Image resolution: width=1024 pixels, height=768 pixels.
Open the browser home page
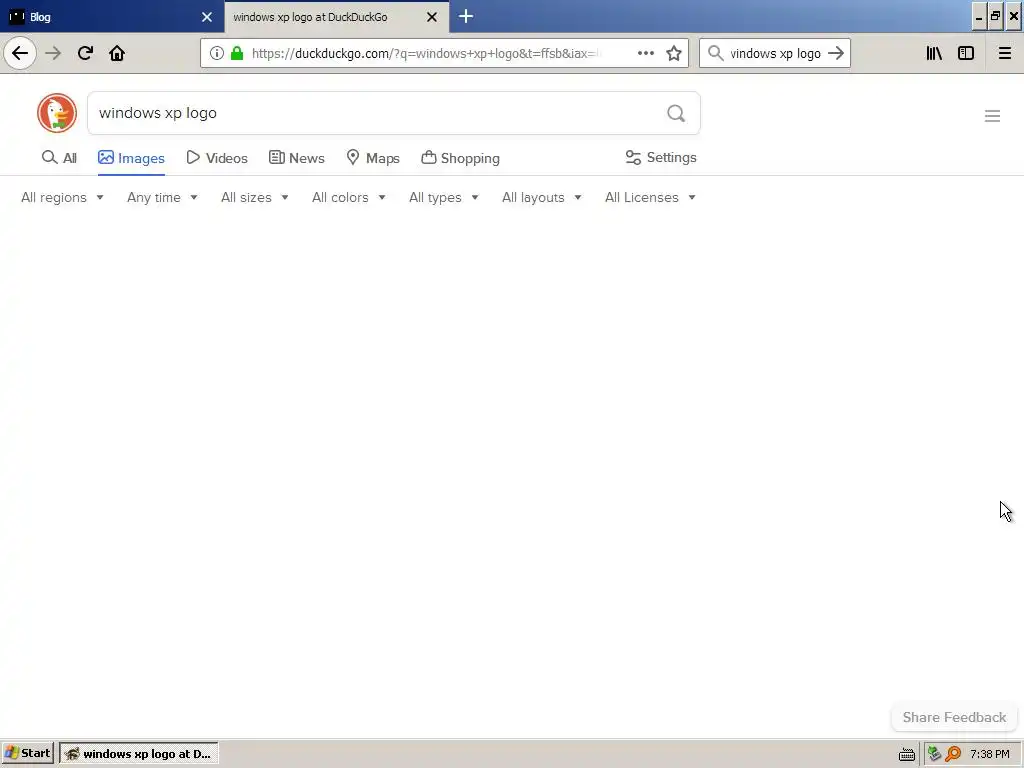coord(117,53)
